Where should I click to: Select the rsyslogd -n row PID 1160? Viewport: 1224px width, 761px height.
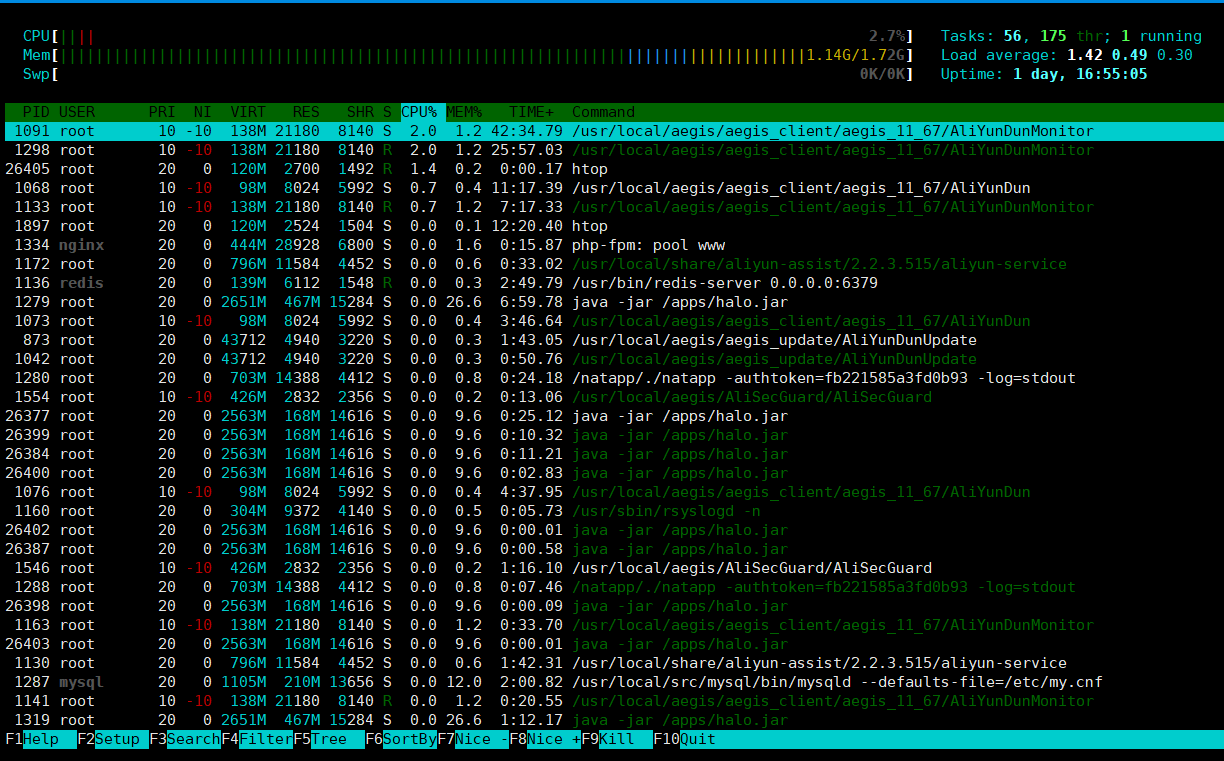(x=612, y=511)
